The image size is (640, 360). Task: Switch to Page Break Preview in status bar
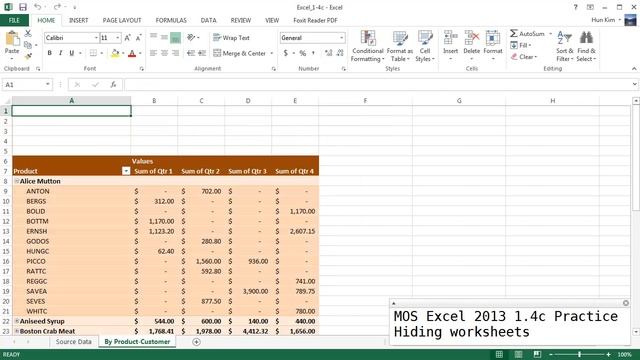click(537, 354)
